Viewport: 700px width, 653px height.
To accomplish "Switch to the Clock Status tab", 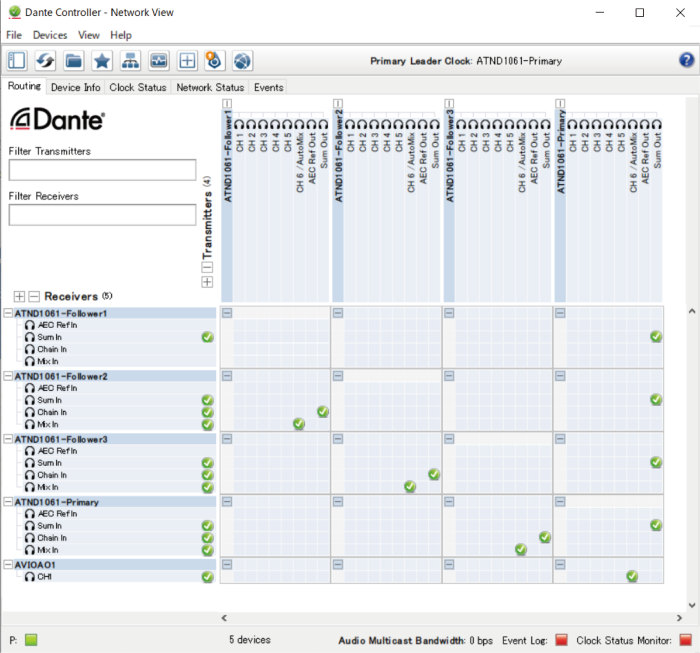I will tap(138, 87).
